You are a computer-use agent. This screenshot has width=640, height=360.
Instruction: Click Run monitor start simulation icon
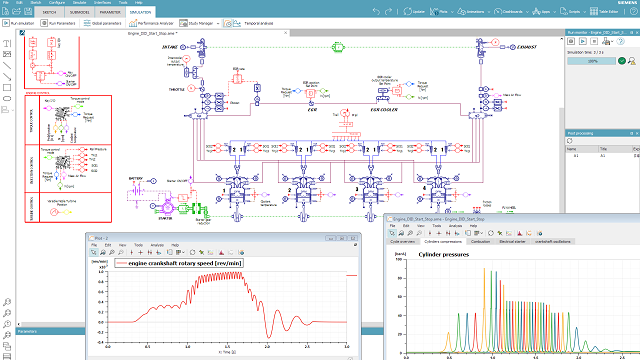click(x=583, y=41)
